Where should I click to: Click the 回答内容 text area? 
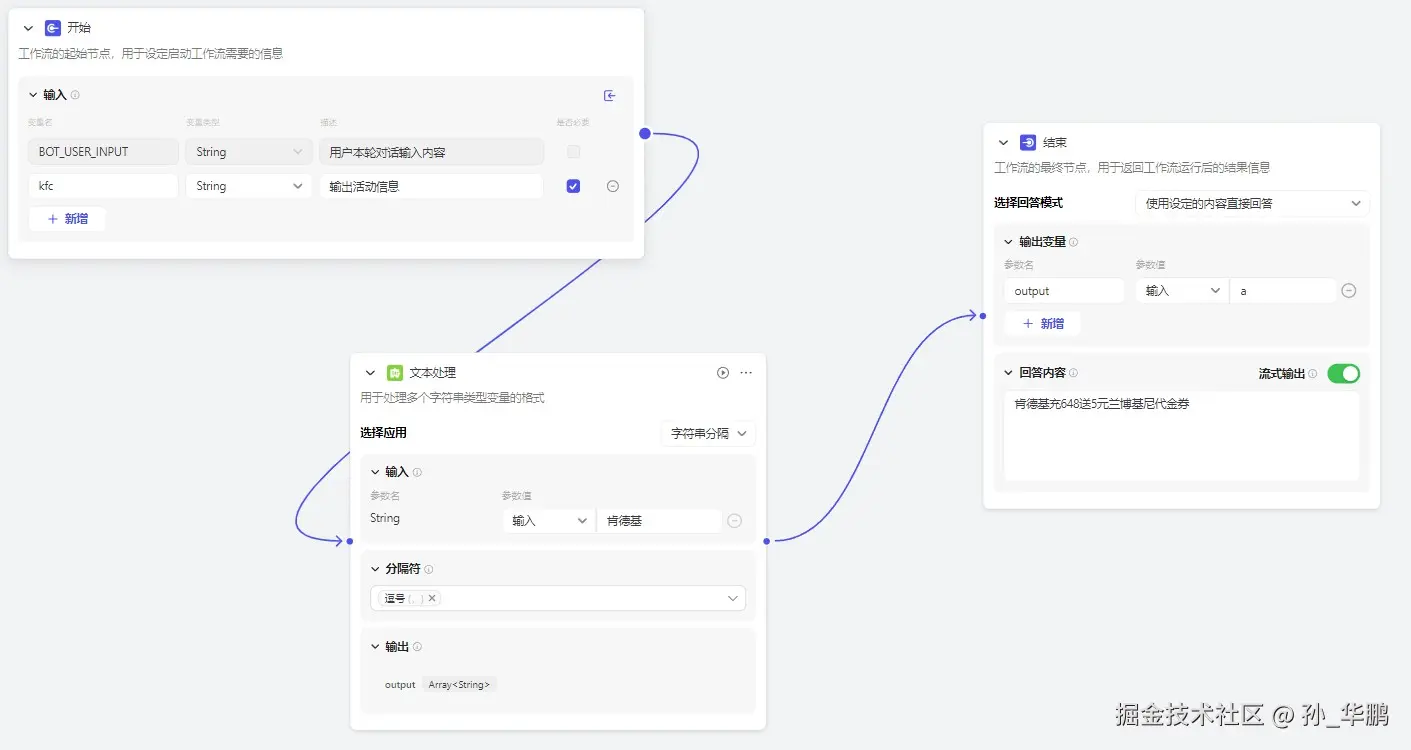coord(1181,435)
